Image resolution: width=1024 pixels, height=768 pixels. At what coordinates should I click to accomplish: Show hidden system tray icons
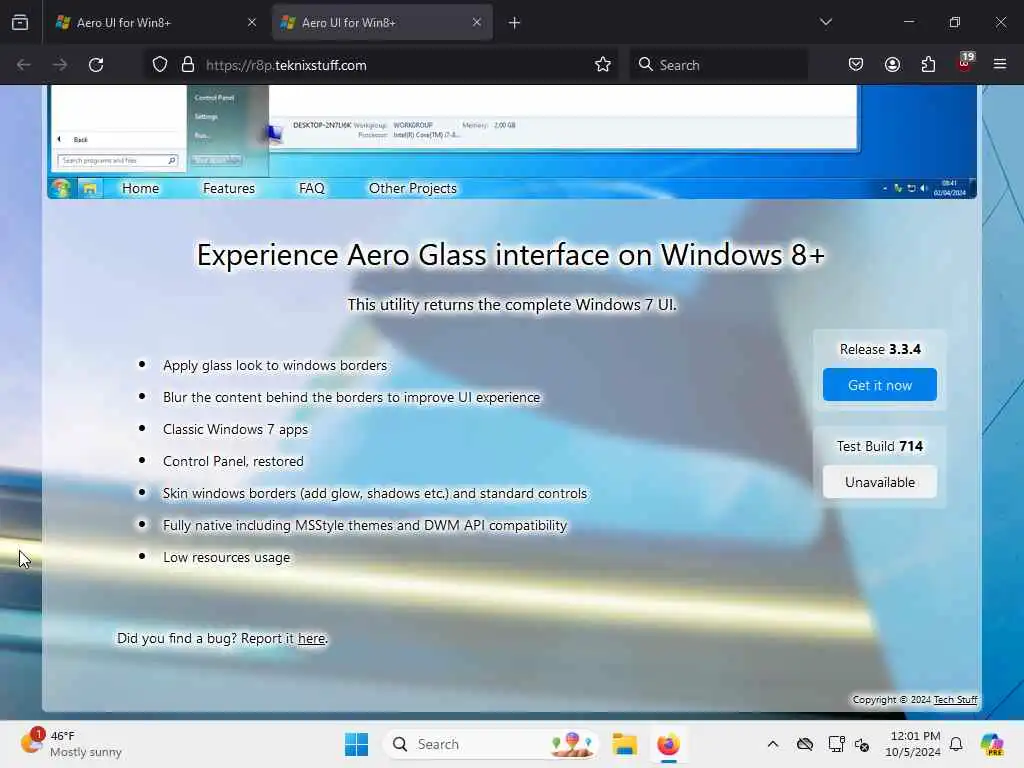[773, 744]
